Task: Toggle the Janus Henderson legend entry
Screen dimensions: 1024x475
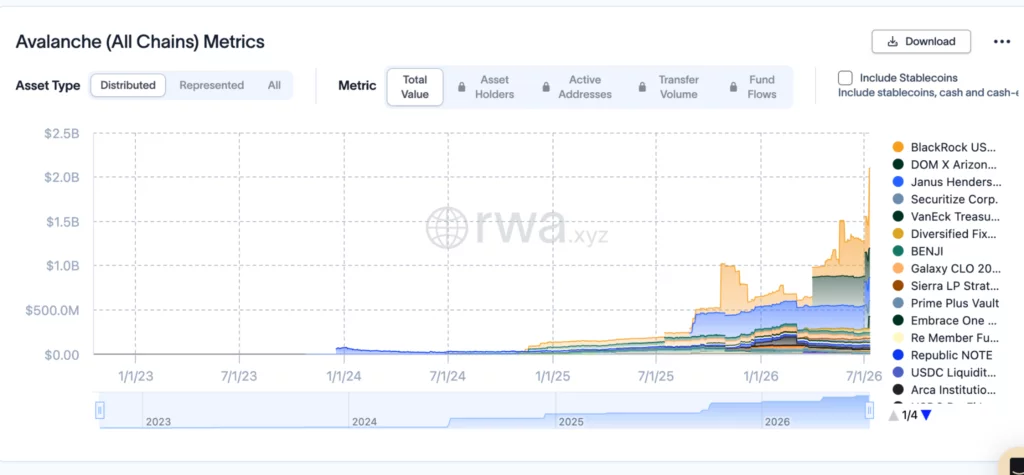Action: [947, 182]
